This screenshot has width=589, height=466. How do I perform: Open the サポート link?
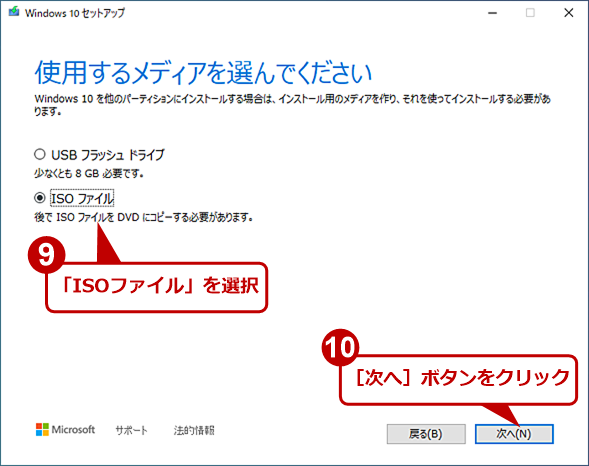131,430
